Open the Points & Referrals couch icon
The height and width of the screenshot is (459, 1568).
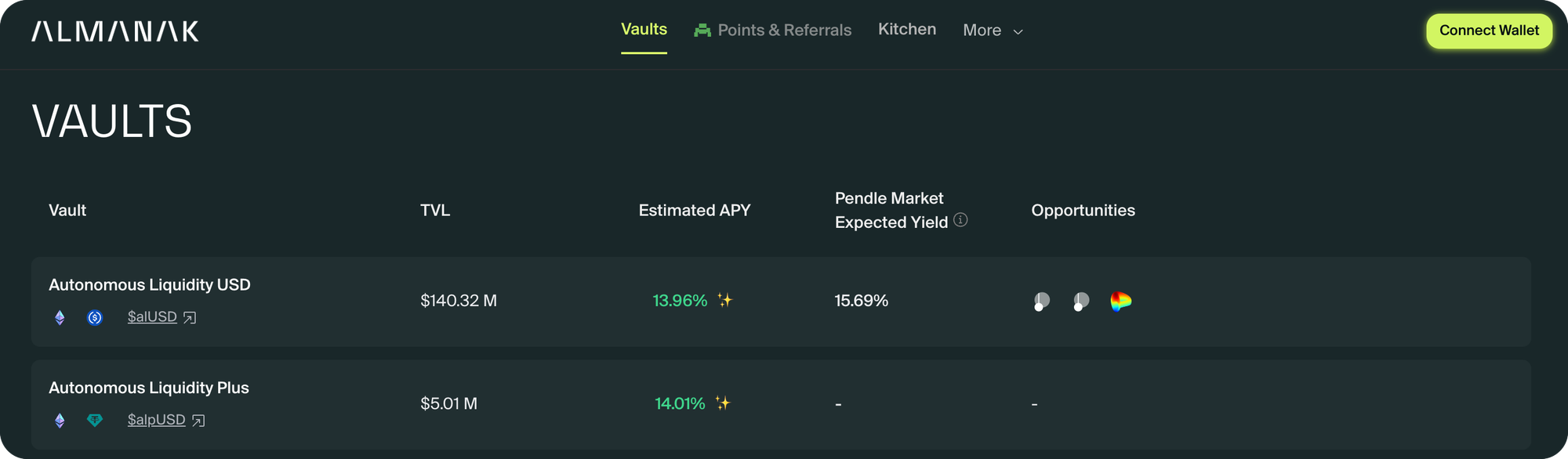[702, 31]
